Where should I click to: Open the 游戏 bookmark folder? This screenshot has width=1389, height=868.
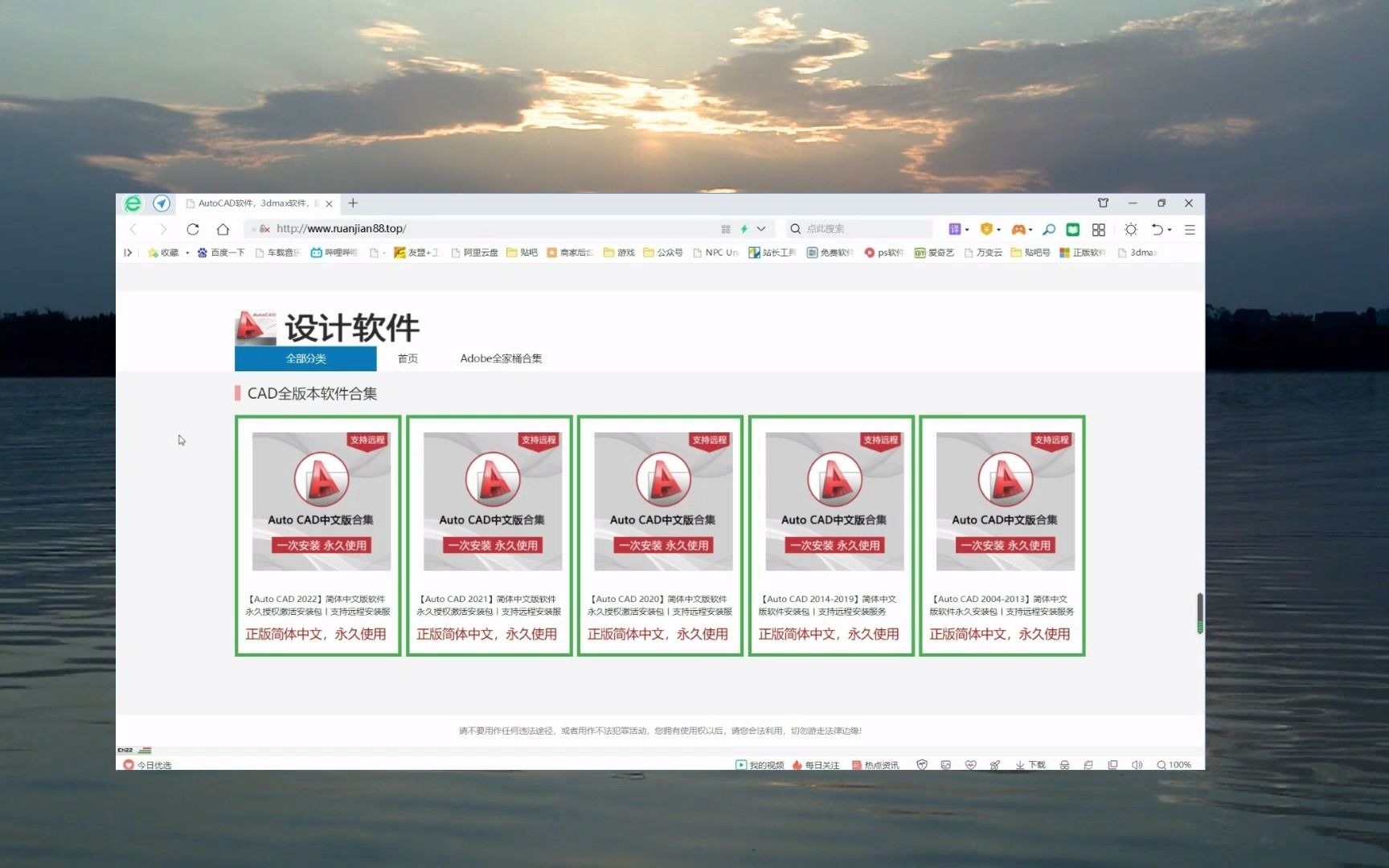click(619, 252)
